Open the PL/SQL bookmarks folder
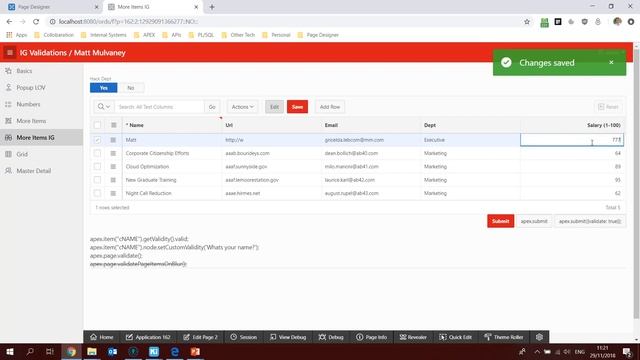The image size is (640, 360). (x=201, y=35)
